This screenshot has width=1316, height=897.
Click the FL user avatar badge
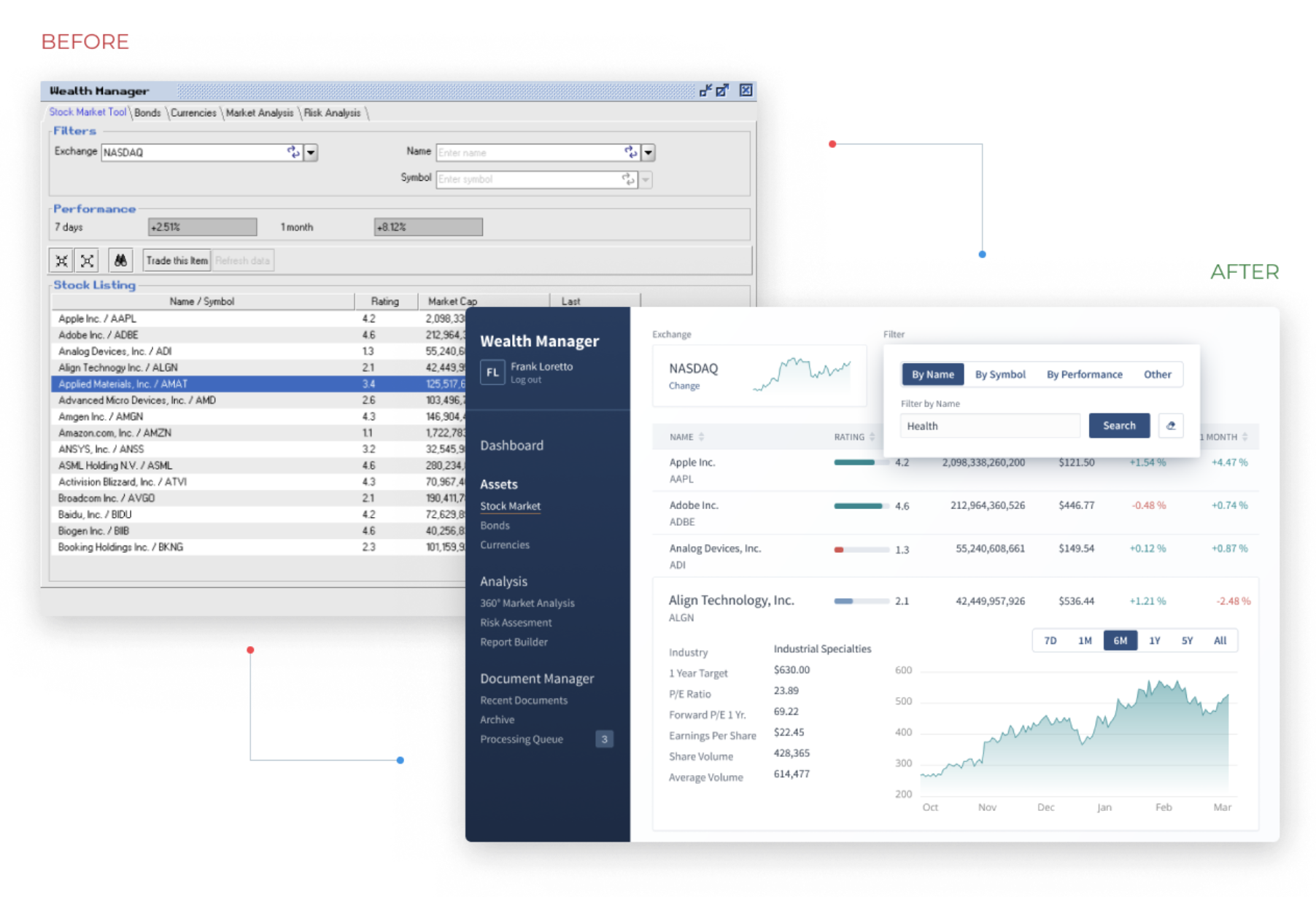(492, 372)
